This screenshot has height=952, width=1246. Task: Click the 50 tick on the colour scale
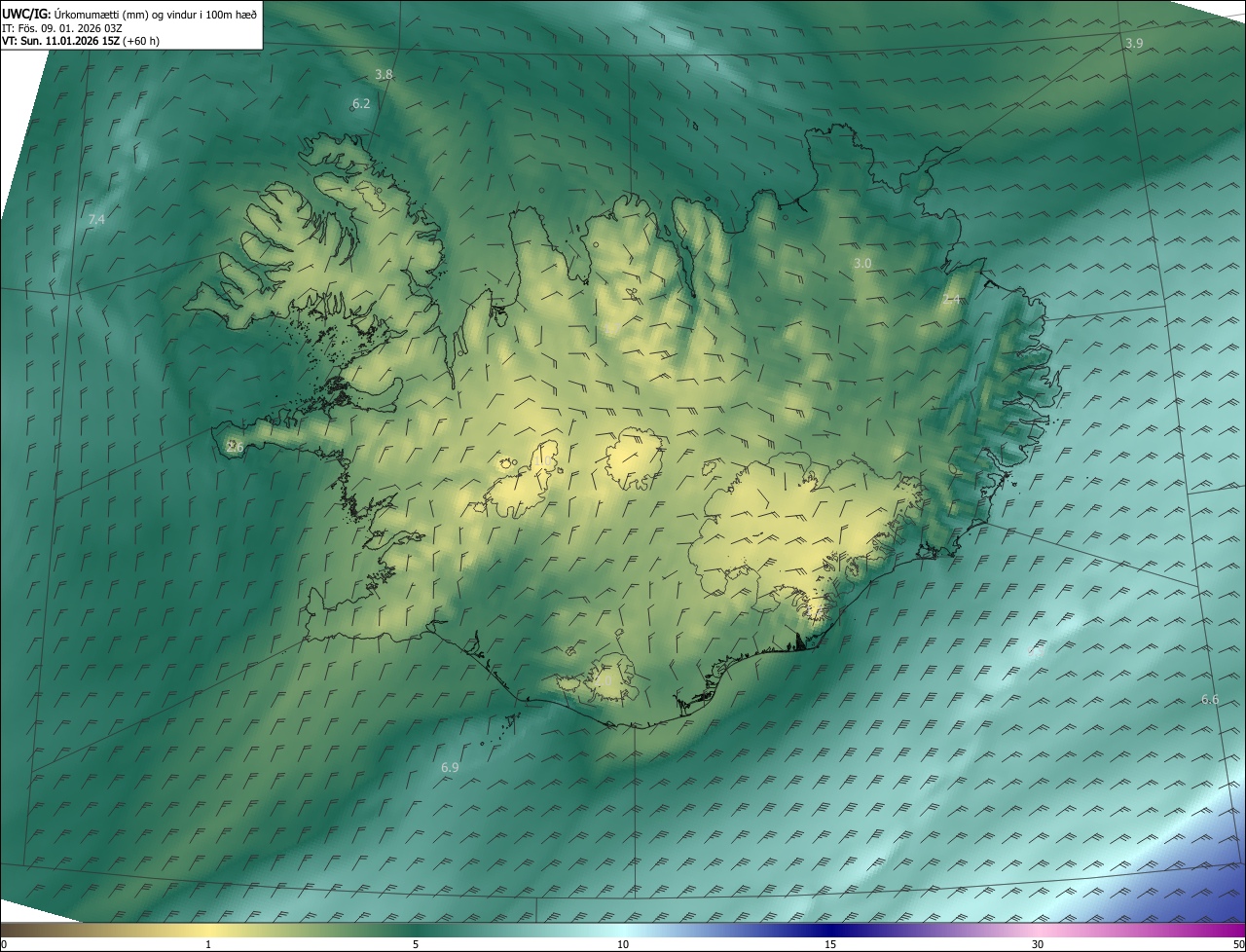tap(1238, 945)
